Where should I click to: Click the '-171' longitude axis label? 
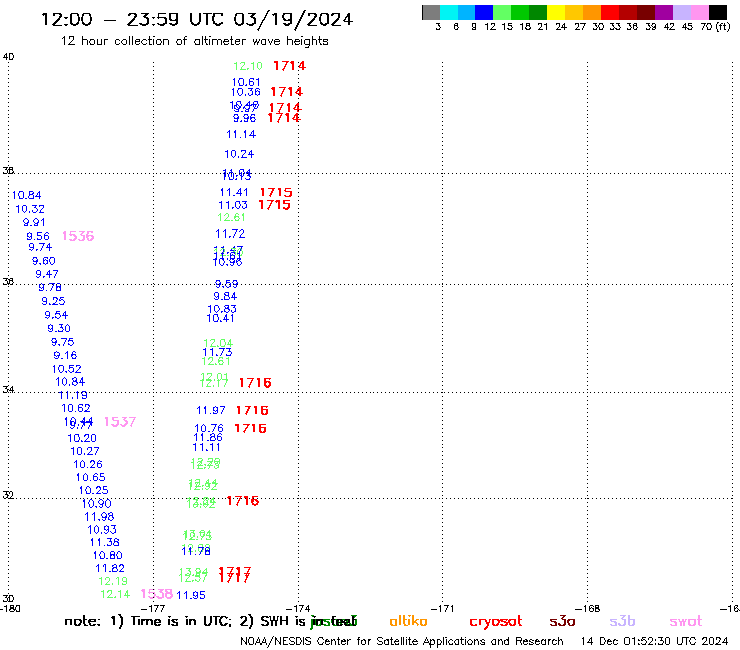(x=442, y=608)
